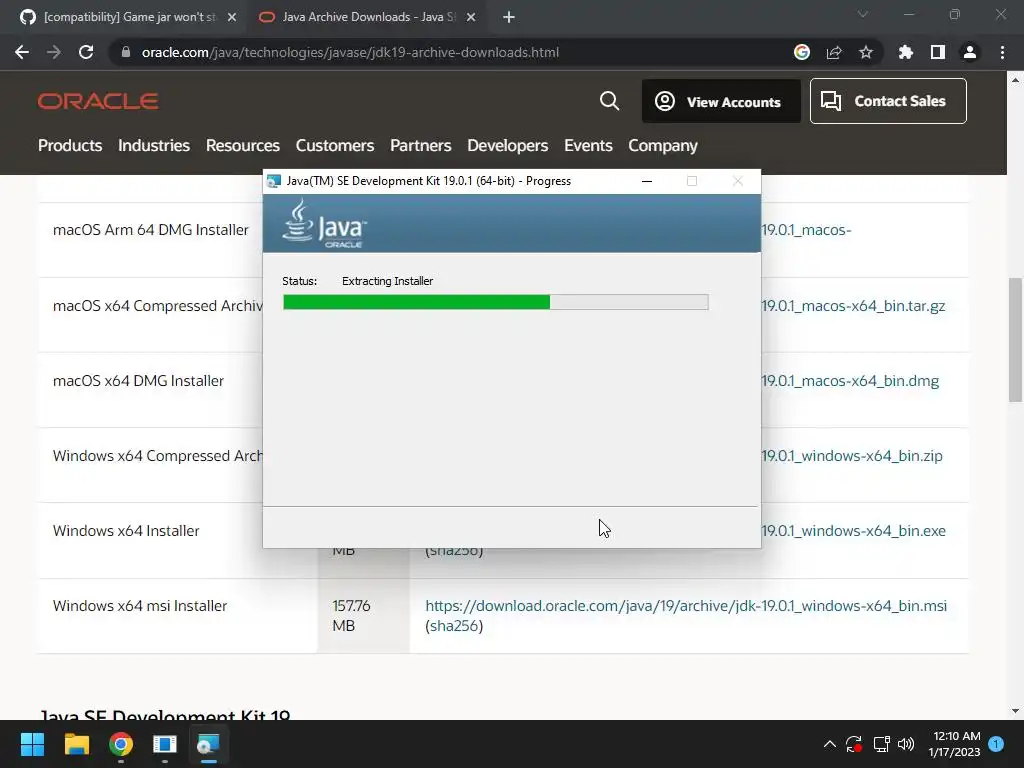Click the page vertical scrollbar thumb
The image size is (1024, 768).
pos(1015,340)
